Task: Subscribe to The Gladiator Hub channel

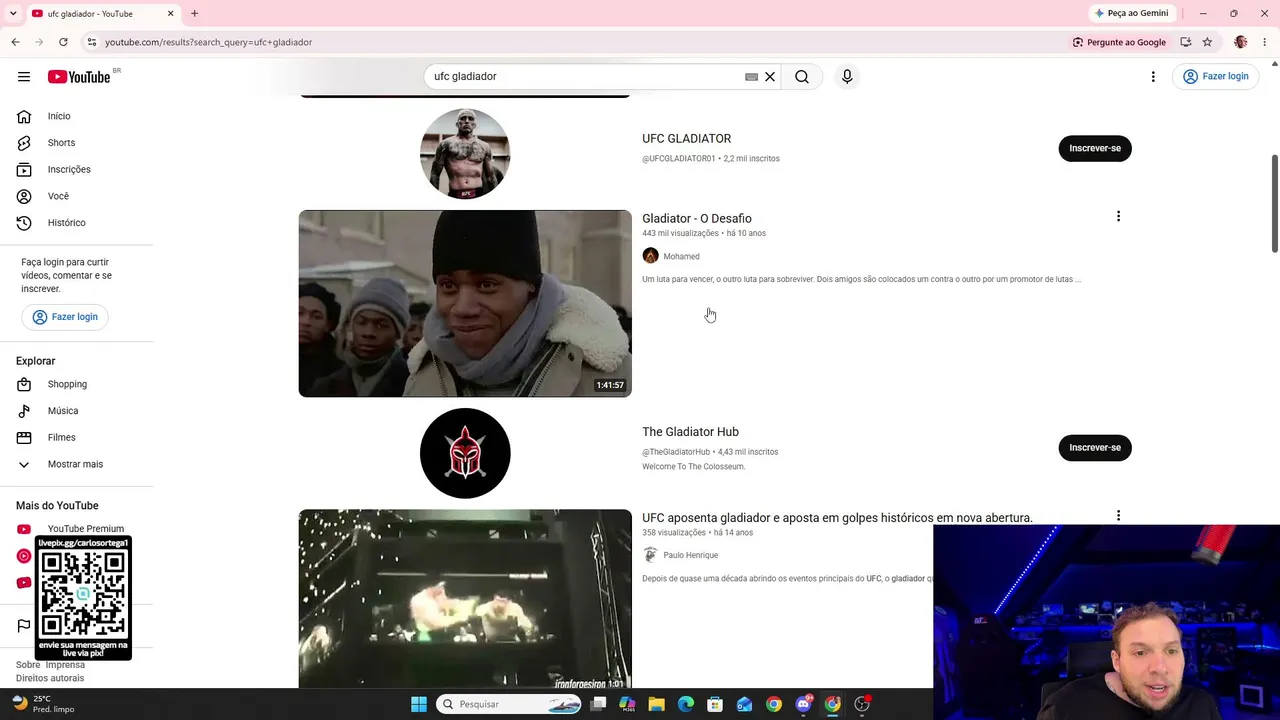Action: click(x=1095, y=447)
